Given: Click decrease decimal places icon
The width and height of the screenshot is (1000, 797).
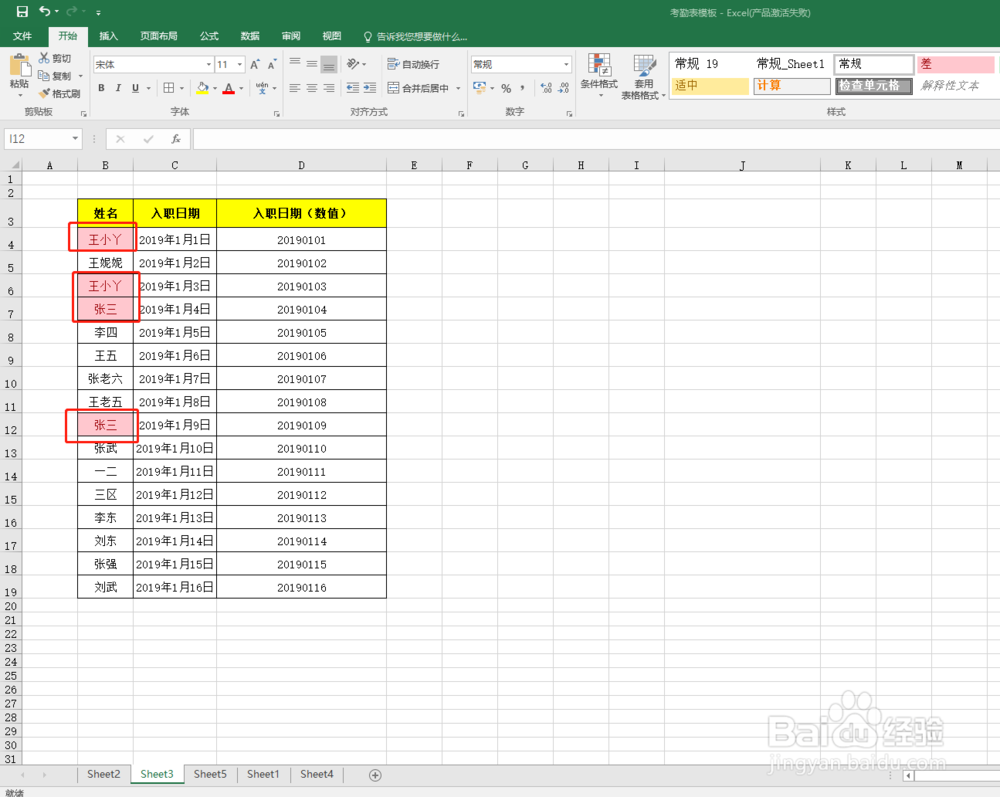Looking at the screenshot, I should [563, 88].
